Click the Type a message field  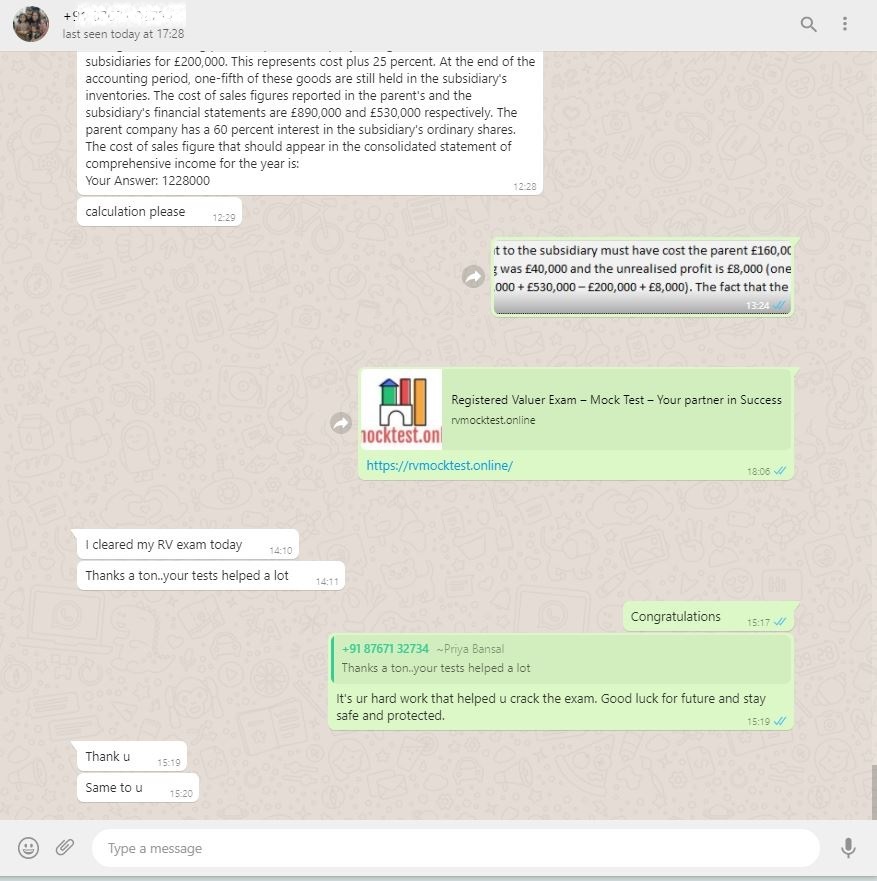tap(456, 848)
